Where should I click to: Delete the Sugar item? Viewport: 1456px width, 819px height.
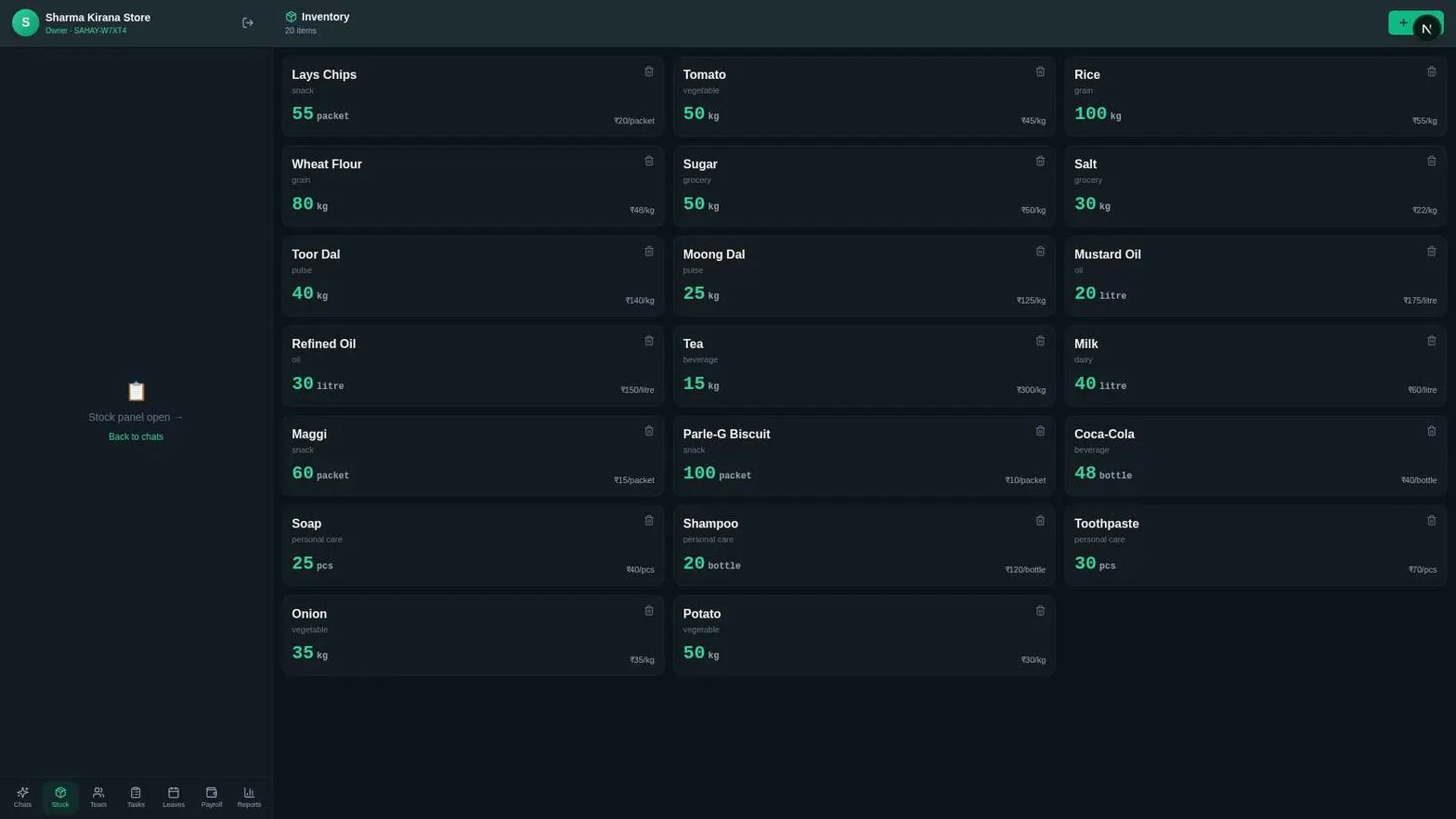[1040, 161]
